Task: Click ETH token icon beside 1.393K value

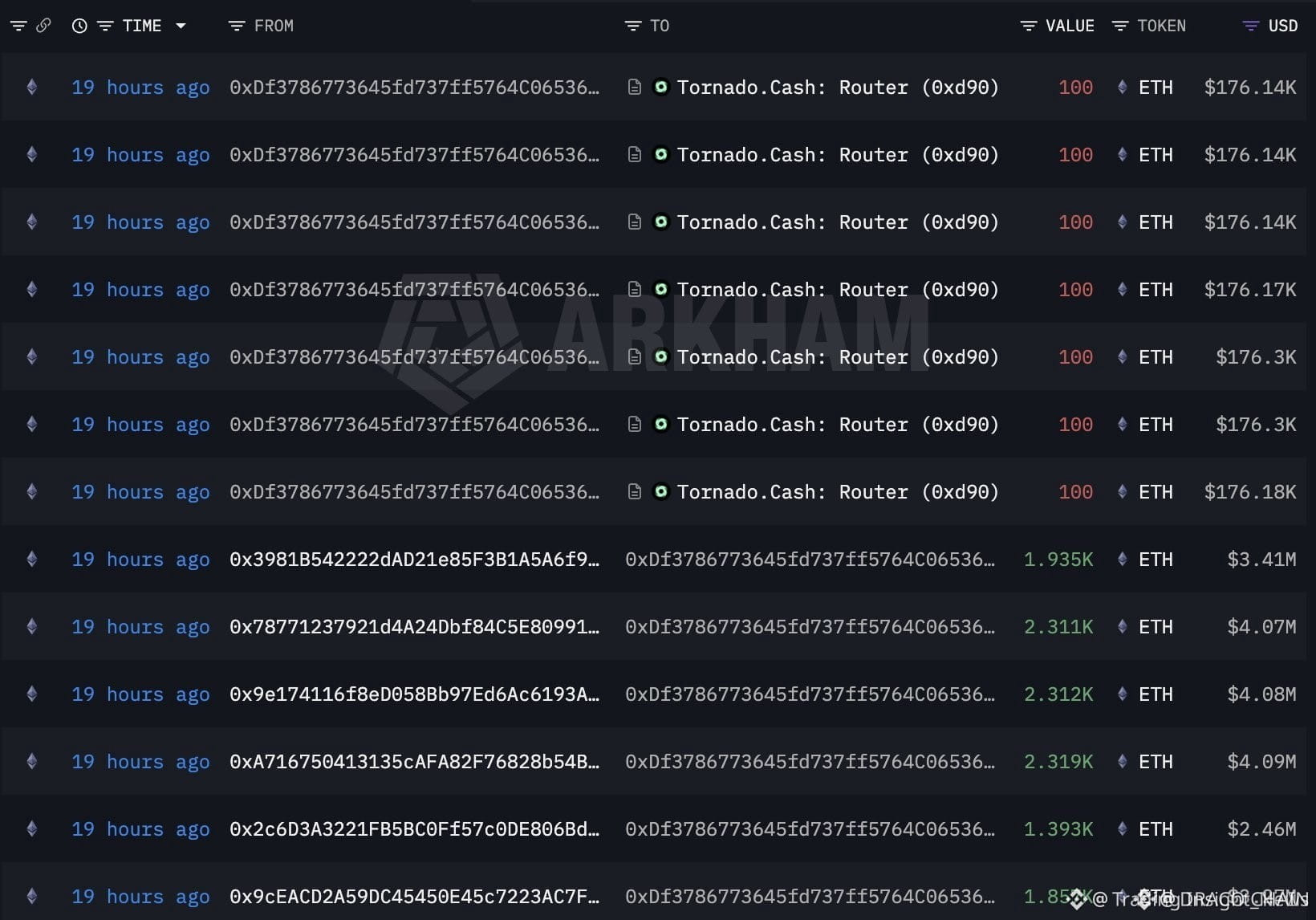Action: (1123, 828)
